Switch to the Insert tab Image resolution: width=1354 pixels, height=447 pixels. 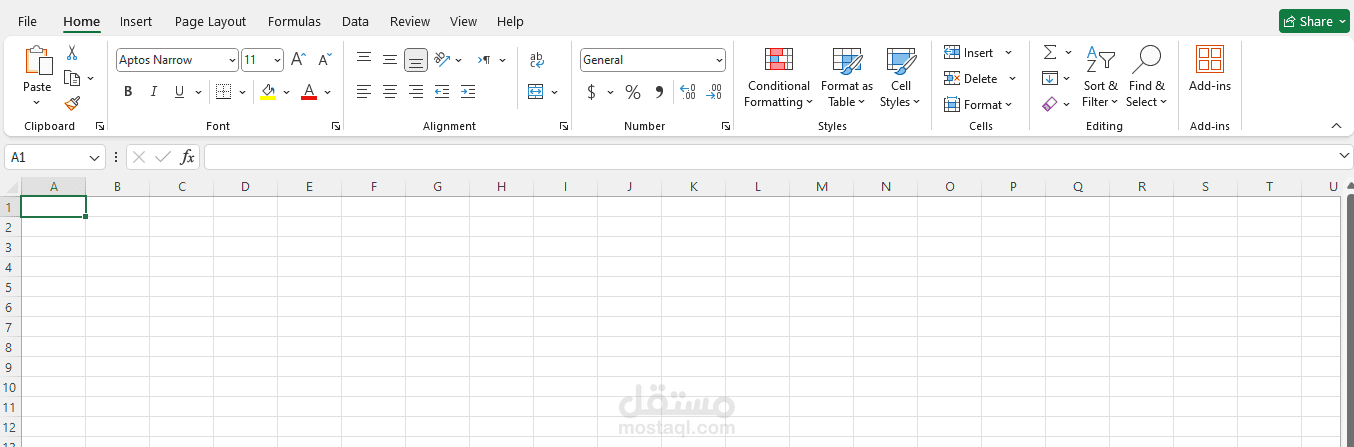coord(136,21)
